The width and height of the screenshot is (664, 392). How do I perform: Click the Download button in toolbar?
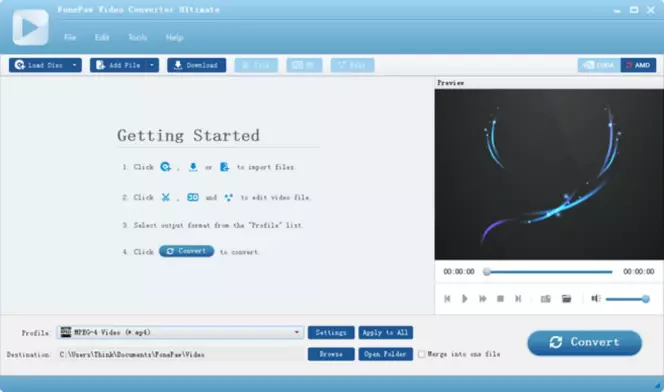point(196,65)
